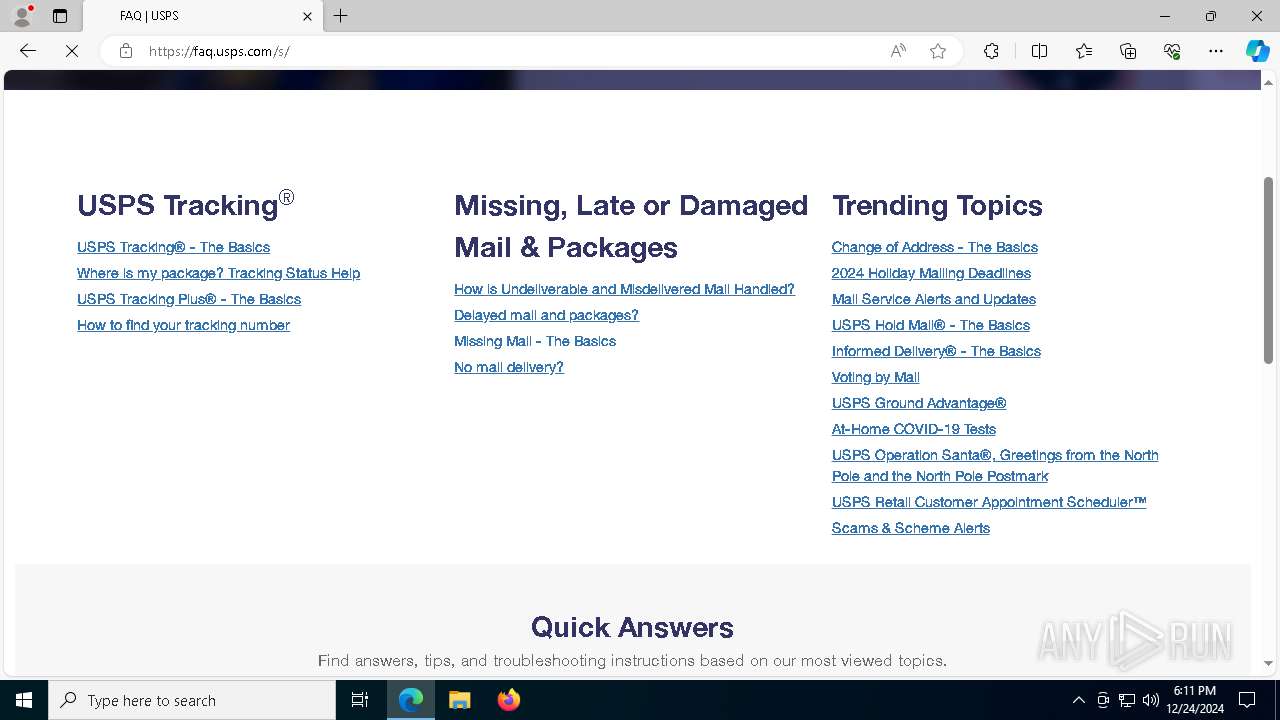Image resolution: width=1280 pixels, height=720 pixels.
Task: Open How is Undeliverable and Misdelivered Mail Handled
Action: 624,289
